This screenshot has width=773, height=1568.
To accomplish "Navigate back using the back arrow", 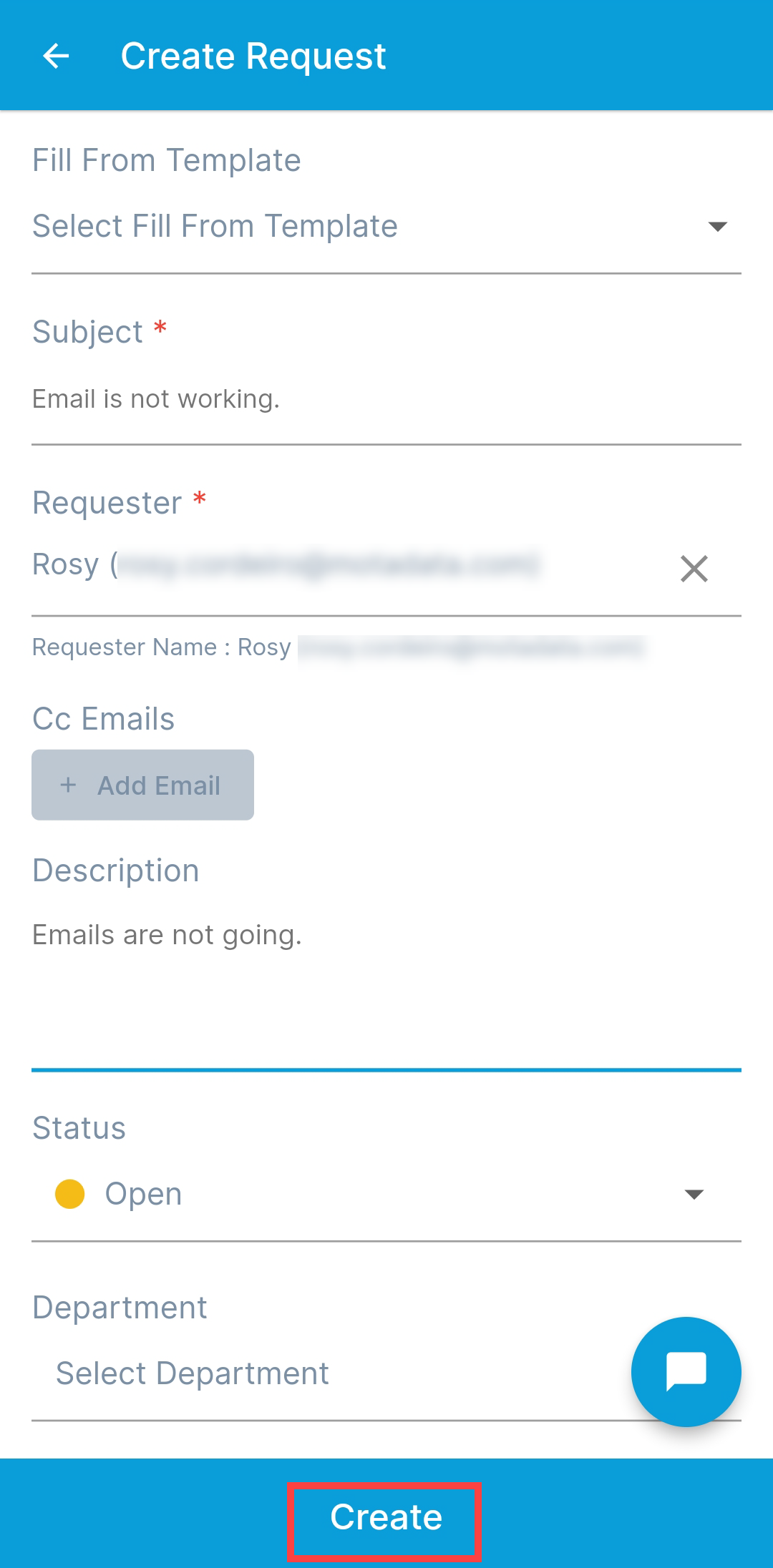I will (x=57, y=55).
